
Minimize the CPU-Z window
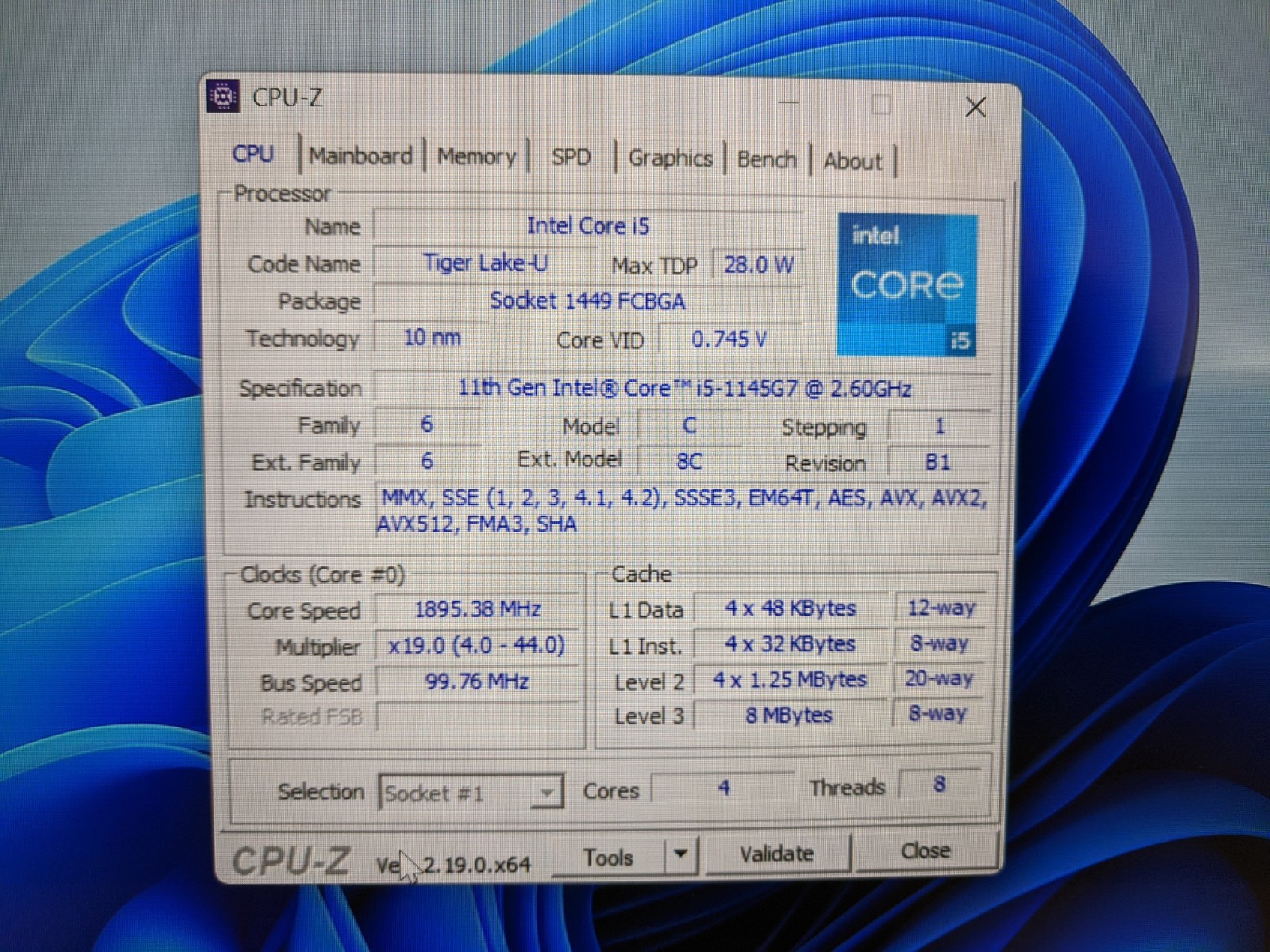788,102
